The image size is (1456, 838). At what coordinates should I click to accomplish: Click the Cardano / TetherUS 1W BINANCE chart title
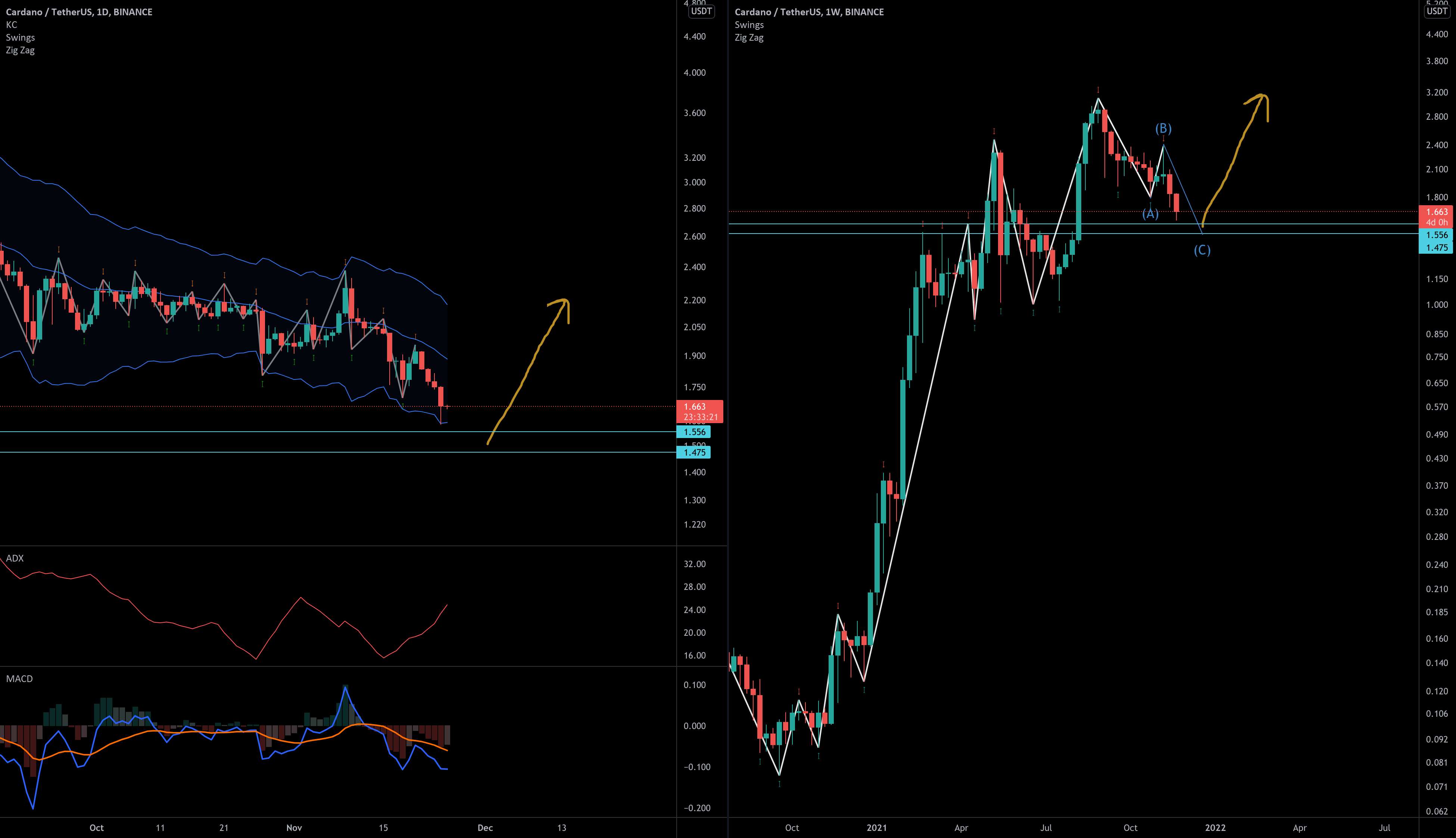tap(809, 12)
